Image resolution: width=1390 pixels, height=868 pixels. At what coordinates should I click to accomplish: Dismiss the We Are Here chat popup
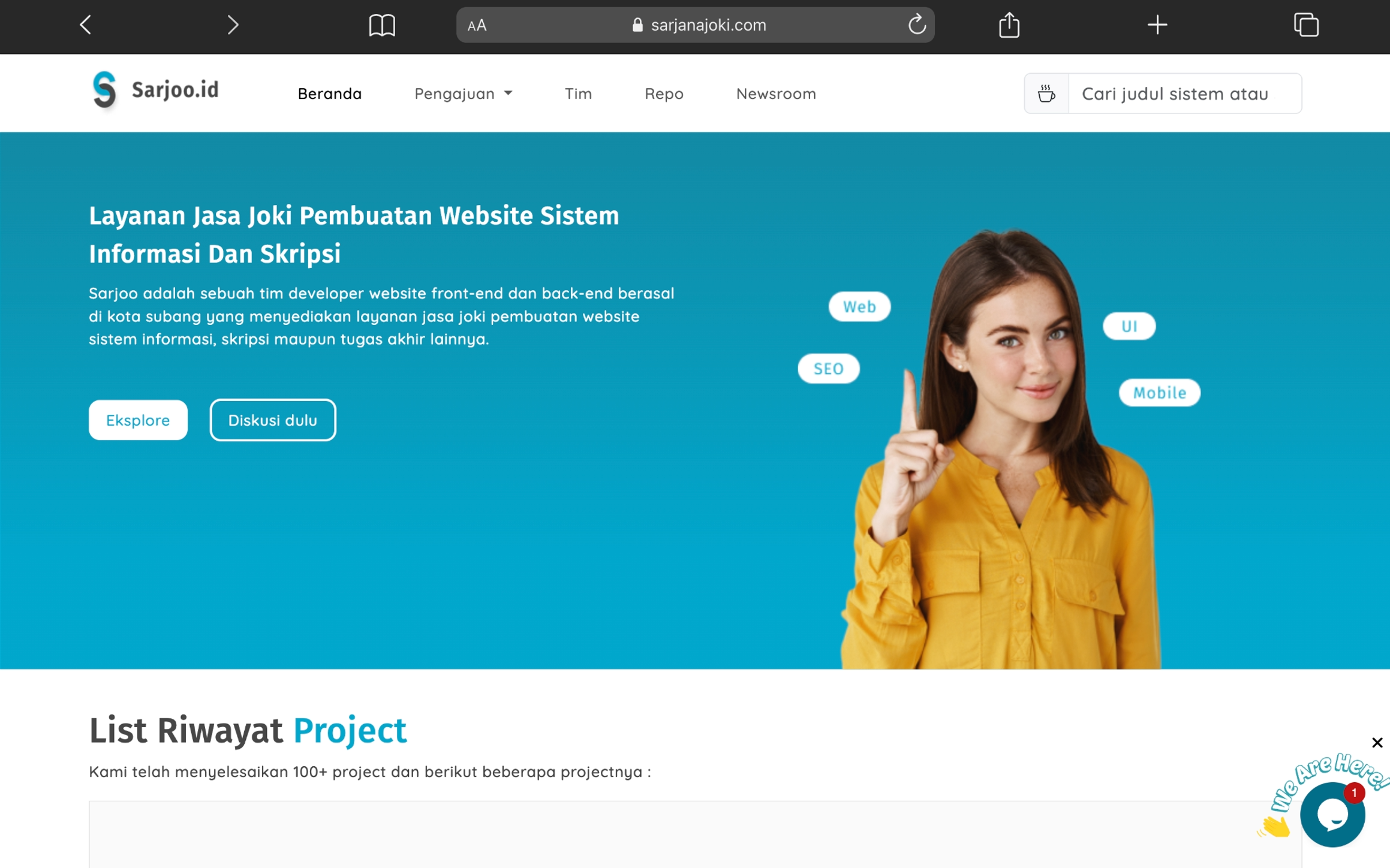(1377, 743)
